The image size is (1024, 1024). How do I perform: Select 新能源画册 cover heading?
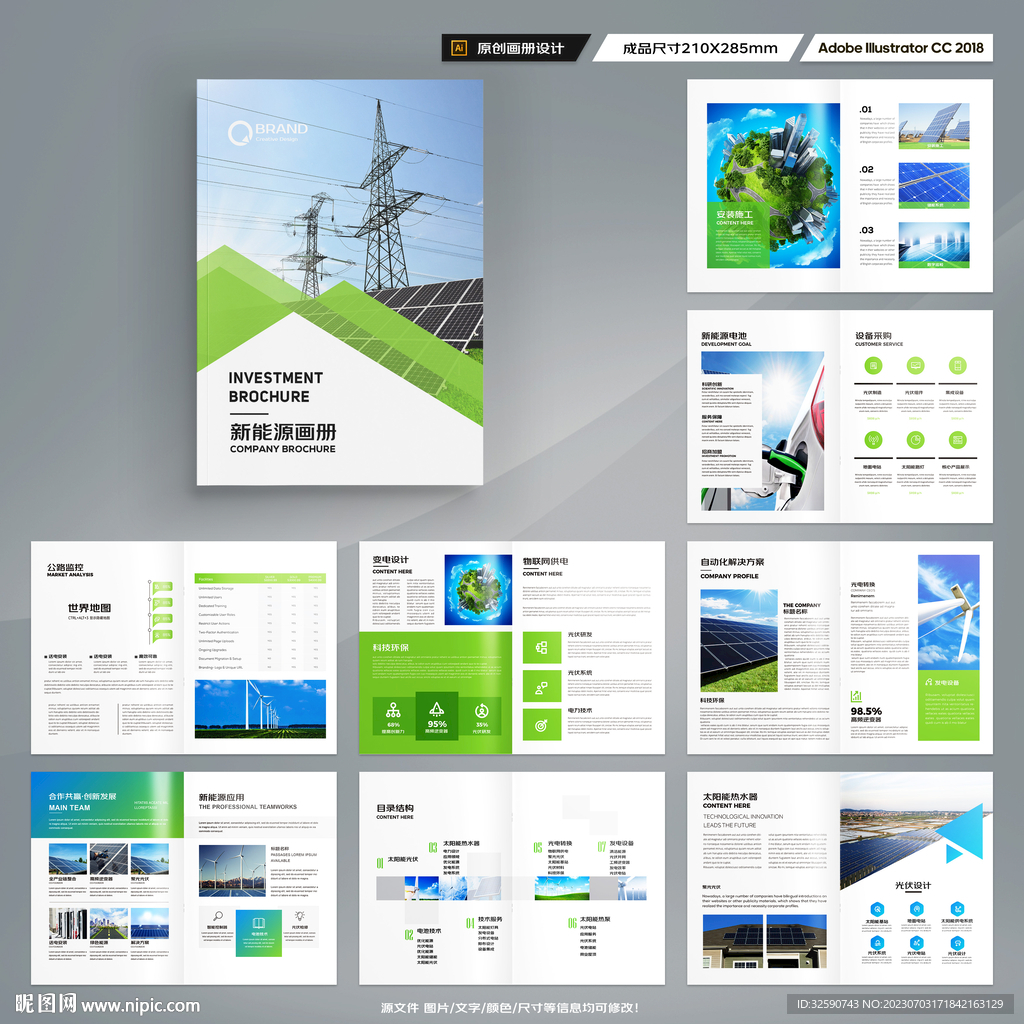coord(283,432)
